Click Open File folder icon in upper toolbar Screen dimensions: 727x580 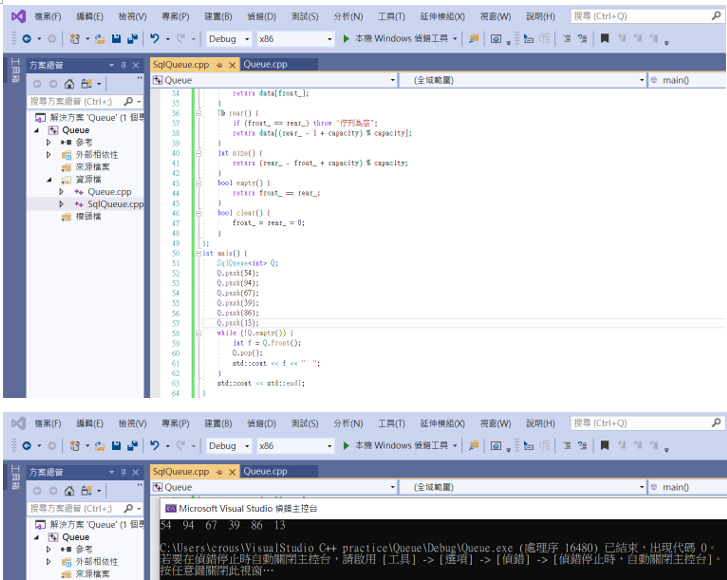[x=100, y=39]
